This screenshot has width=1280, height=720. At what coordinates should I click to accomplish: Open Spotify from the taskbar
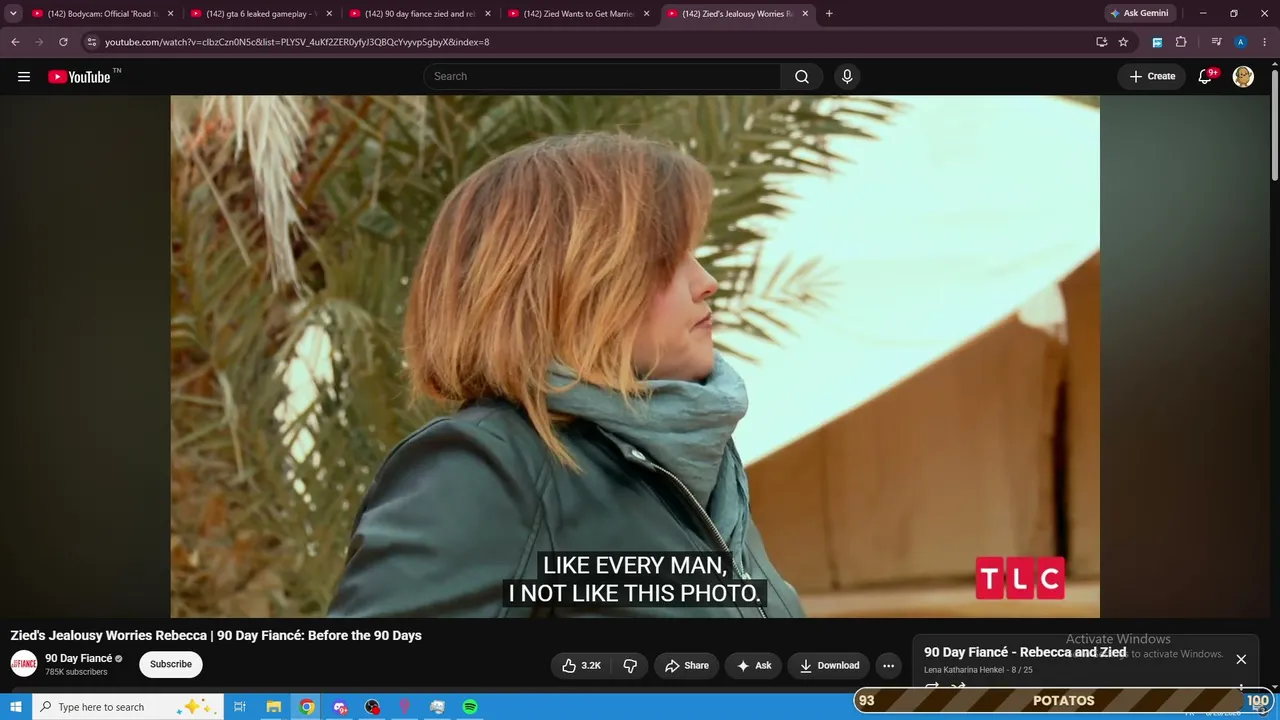[x=470, y=707]
